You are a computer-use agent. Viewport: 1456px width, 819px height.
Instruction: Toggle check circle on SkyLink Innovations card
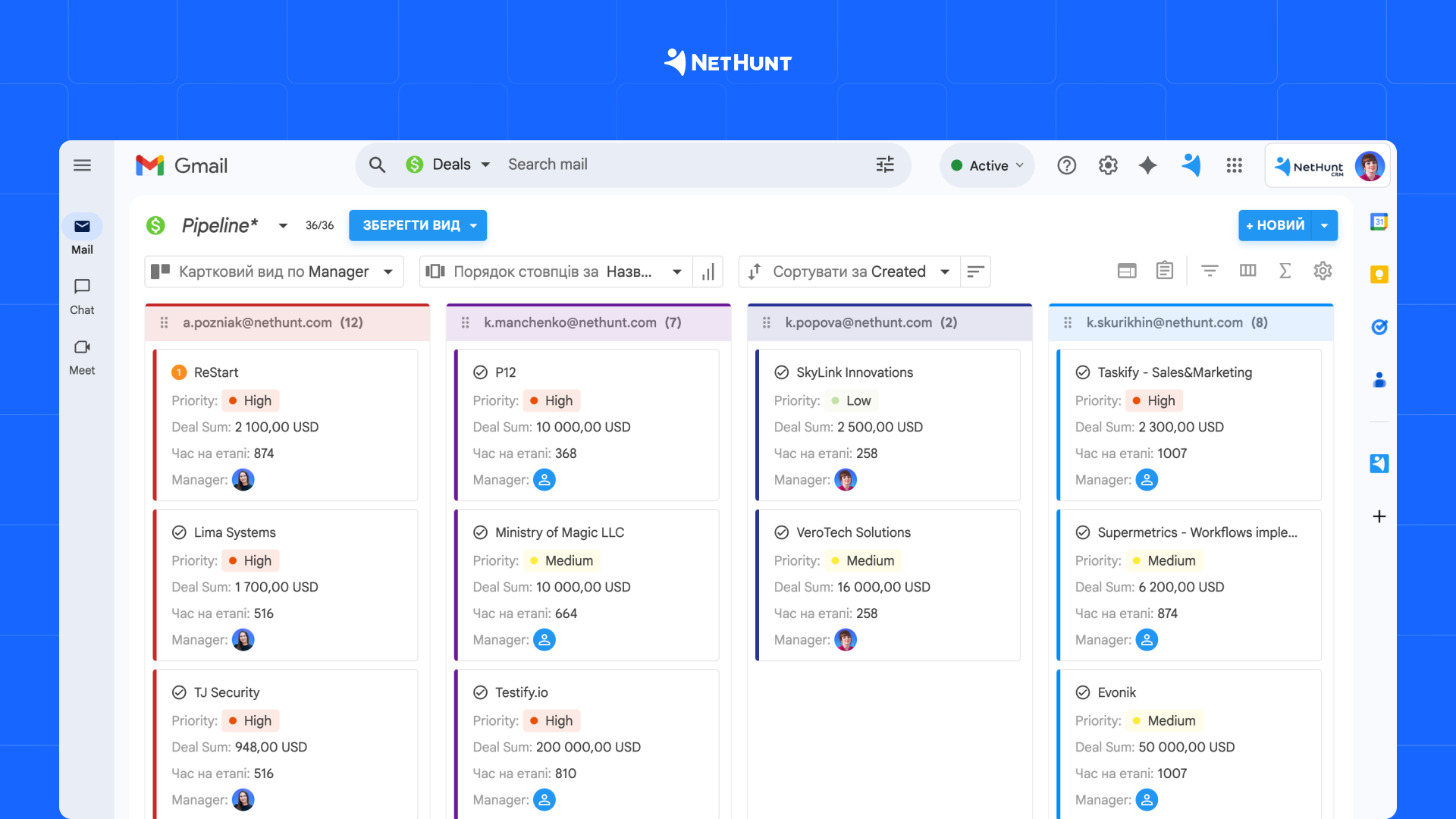(x=781, y=372)
